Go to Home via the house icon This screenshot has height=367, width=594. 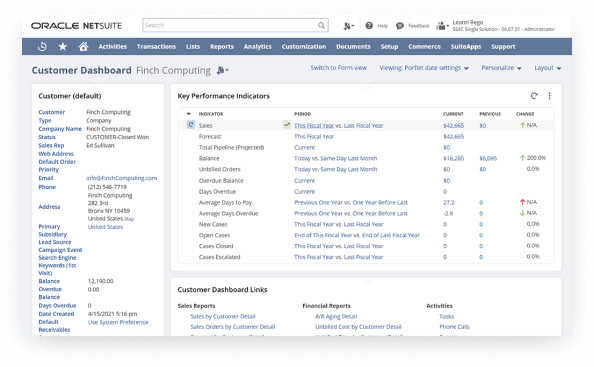pos(83,46)
